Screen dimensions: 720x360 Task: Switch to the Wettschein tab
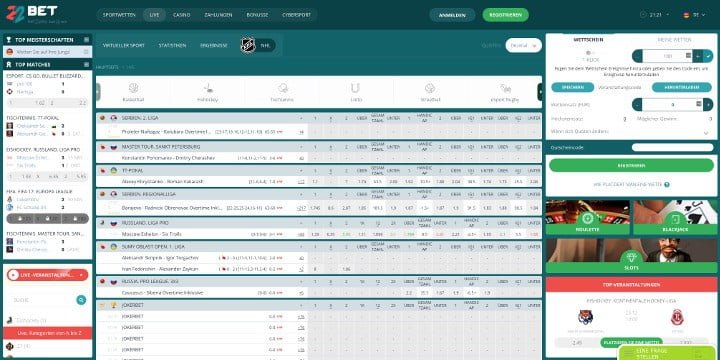588,40
